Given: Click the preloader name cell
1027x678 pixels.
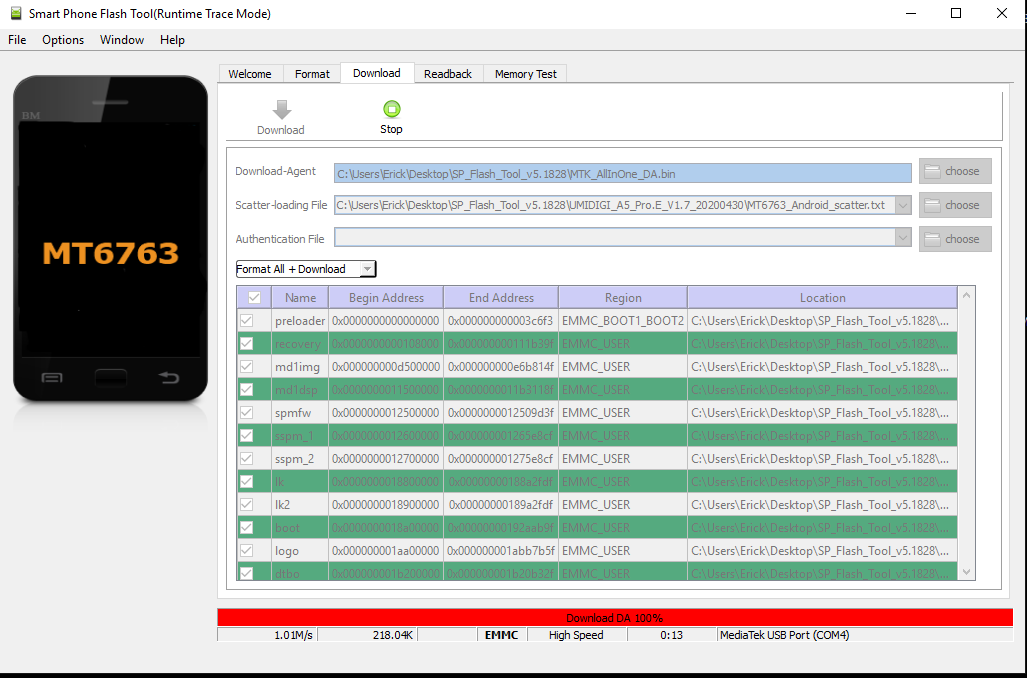Looking at the screenshot, I should (x=300, y=320).
